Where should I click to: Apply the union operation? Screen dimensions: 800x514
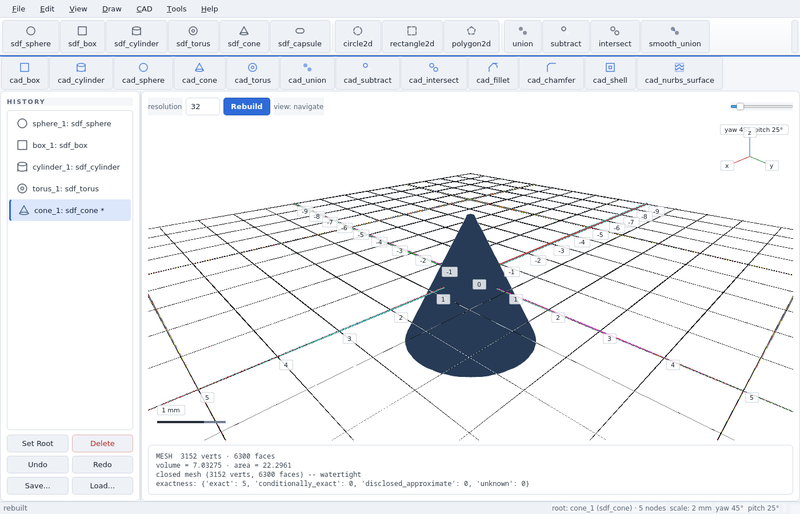coord(522,37)
